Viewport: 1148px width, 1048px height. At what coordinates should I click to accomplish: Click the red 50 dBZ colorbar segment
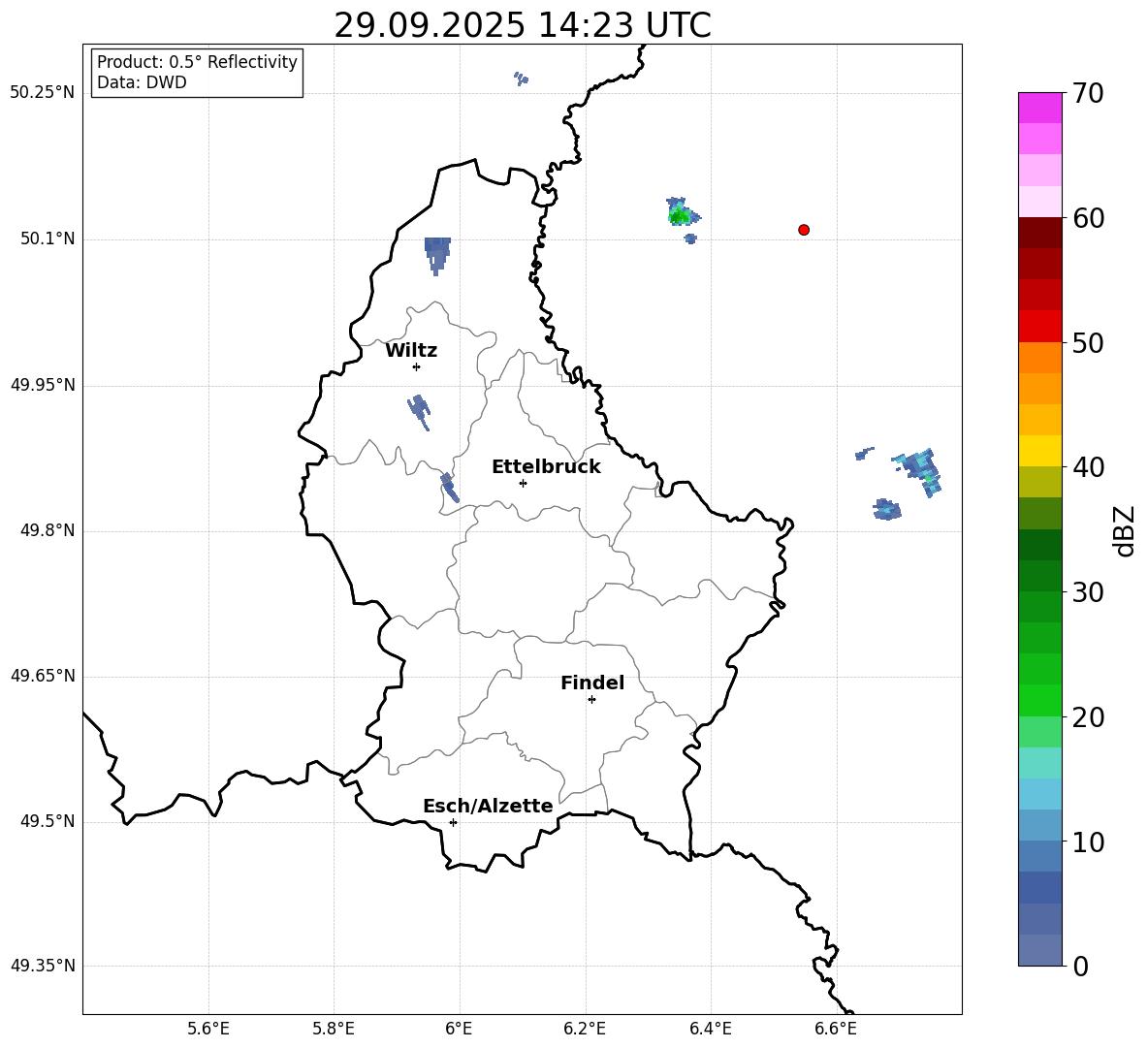1039,327
